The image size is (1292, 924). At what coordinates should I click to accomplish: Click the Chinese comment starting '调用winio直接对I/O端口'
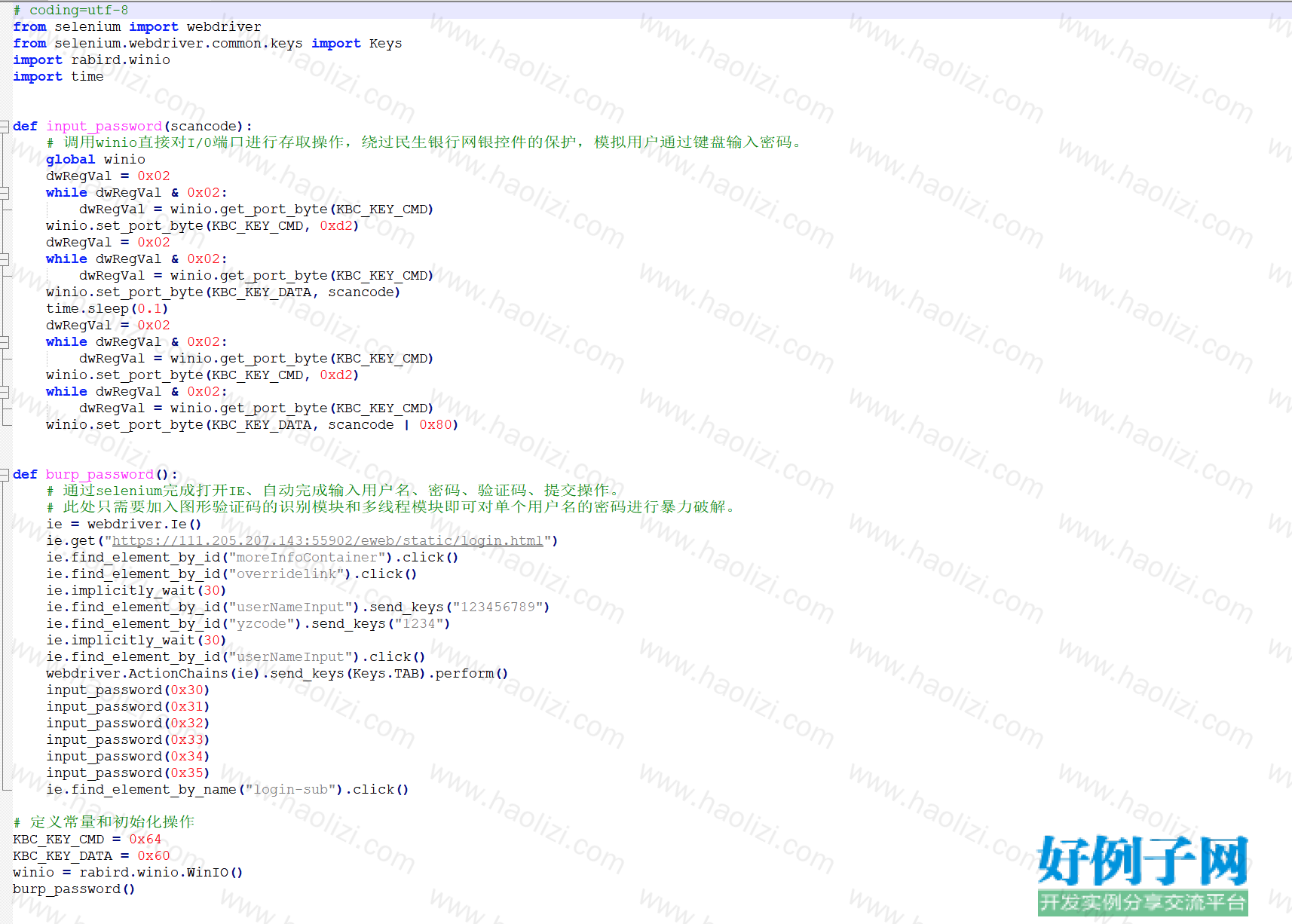[426, 142]
